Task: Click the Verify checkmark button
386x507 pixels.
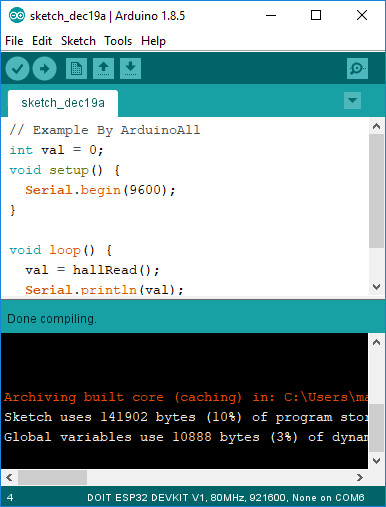Action: click(x=17, y=68)
